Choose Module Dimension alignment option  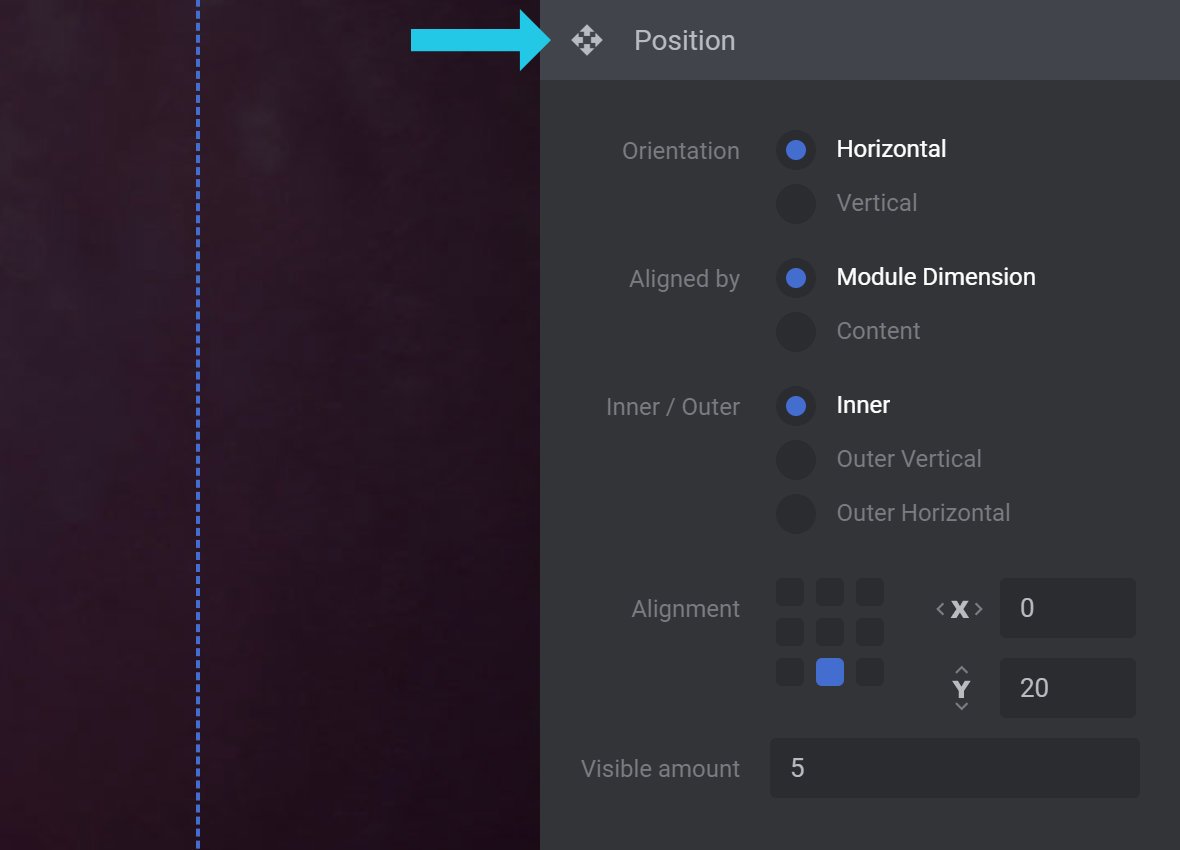pos(795,278)
